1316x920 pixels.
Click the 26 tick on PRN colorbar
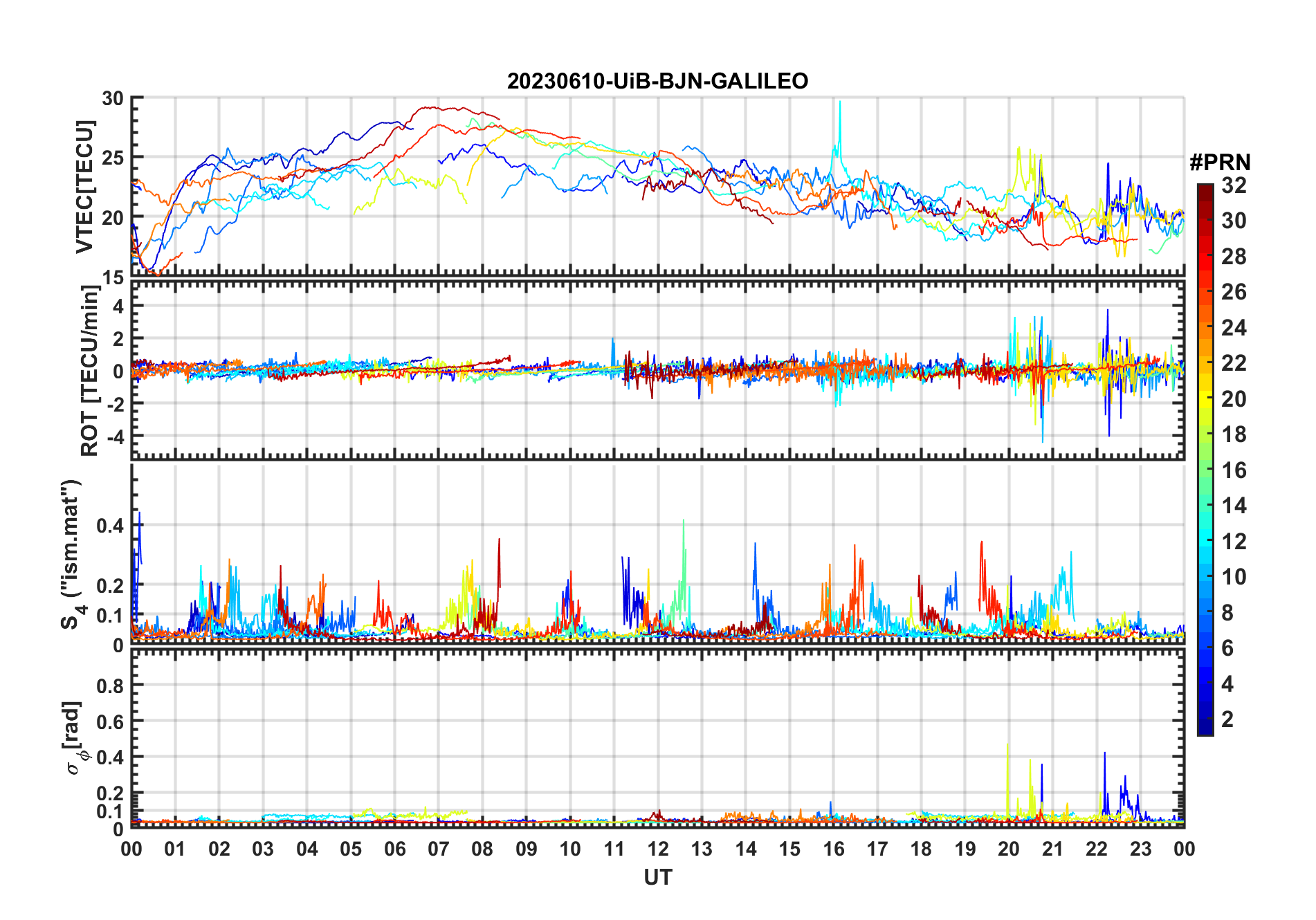(x=1234, y=292)
